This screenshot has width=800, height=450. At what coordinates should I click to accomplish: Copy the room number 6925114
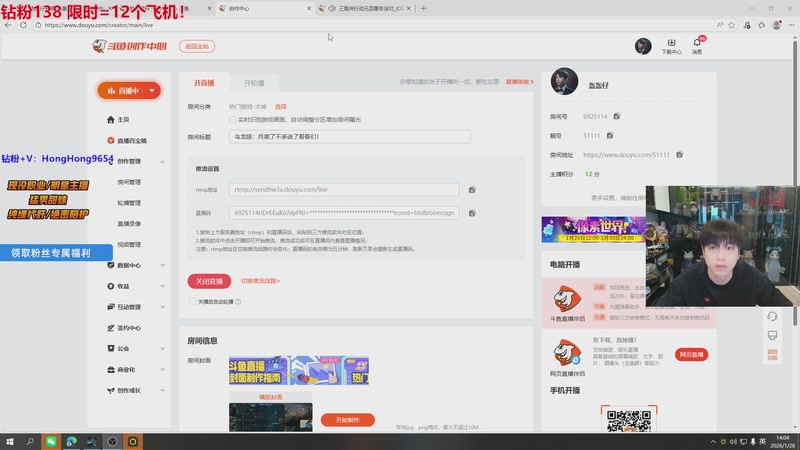tap(616, 117)
